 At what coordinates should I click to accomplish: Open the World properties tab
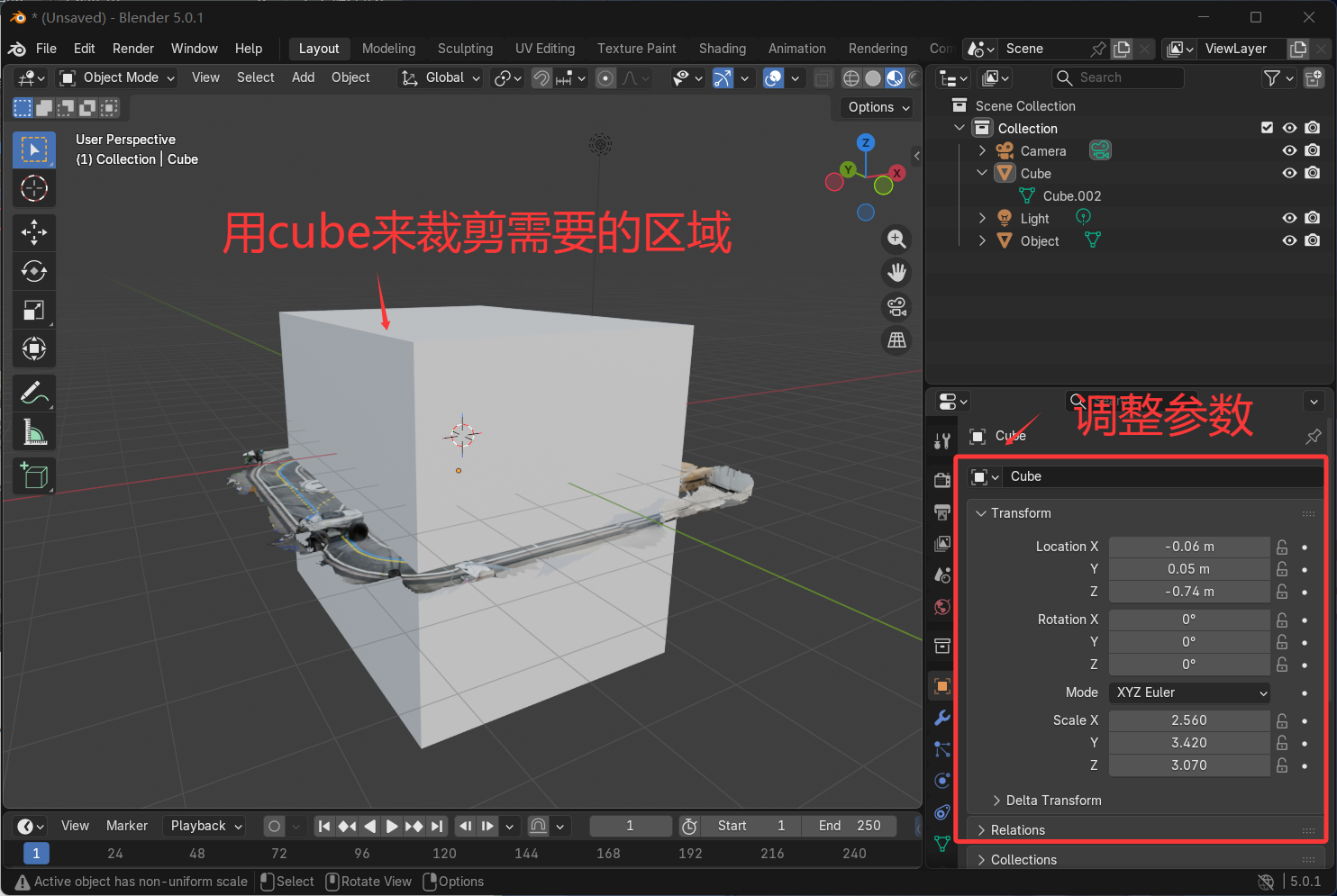[x=941, y=607]
